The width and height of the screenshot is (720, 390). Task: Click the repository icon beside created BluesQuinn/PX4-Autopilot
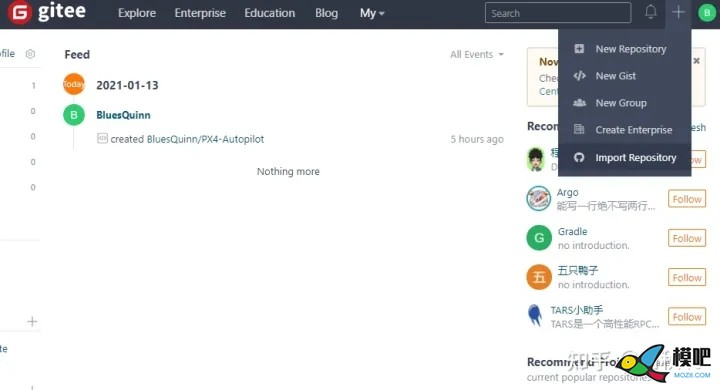point(102,138)
